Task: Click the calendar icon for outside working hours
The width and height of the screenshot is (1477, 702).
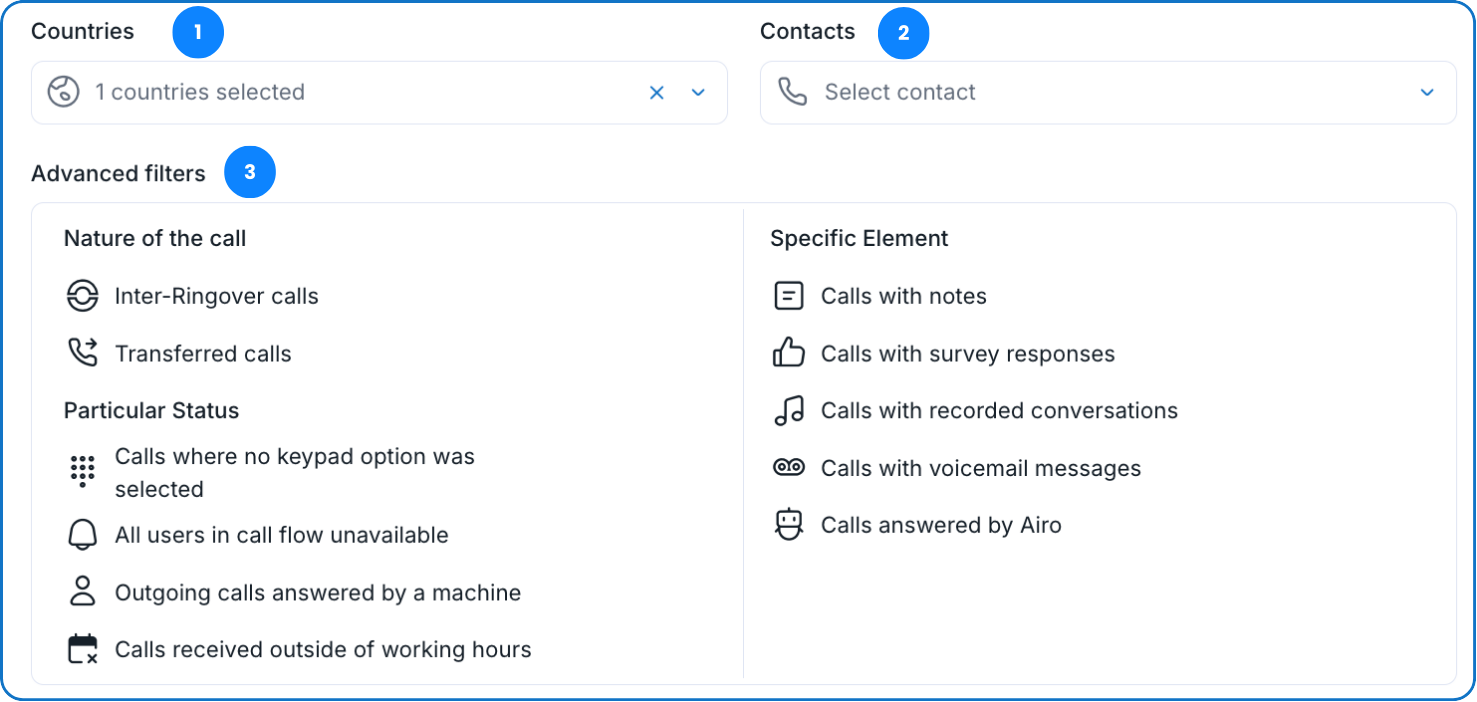Action: 82,649
